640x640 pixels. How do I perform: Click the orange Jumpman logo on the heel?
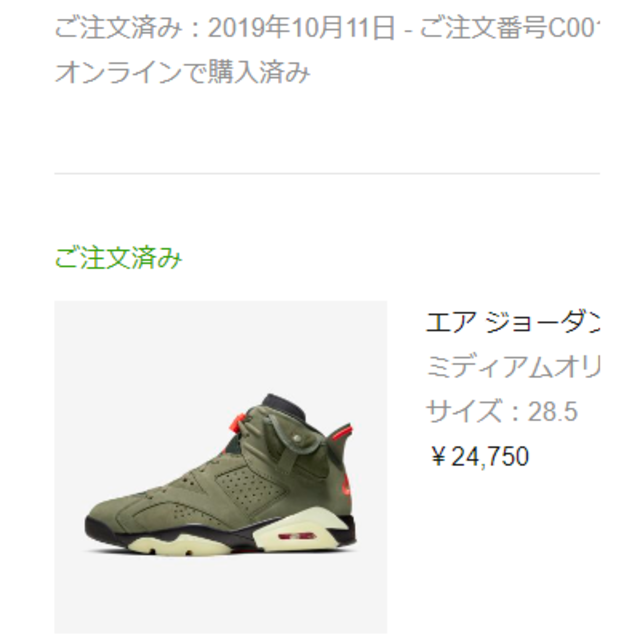click(347, 484)
